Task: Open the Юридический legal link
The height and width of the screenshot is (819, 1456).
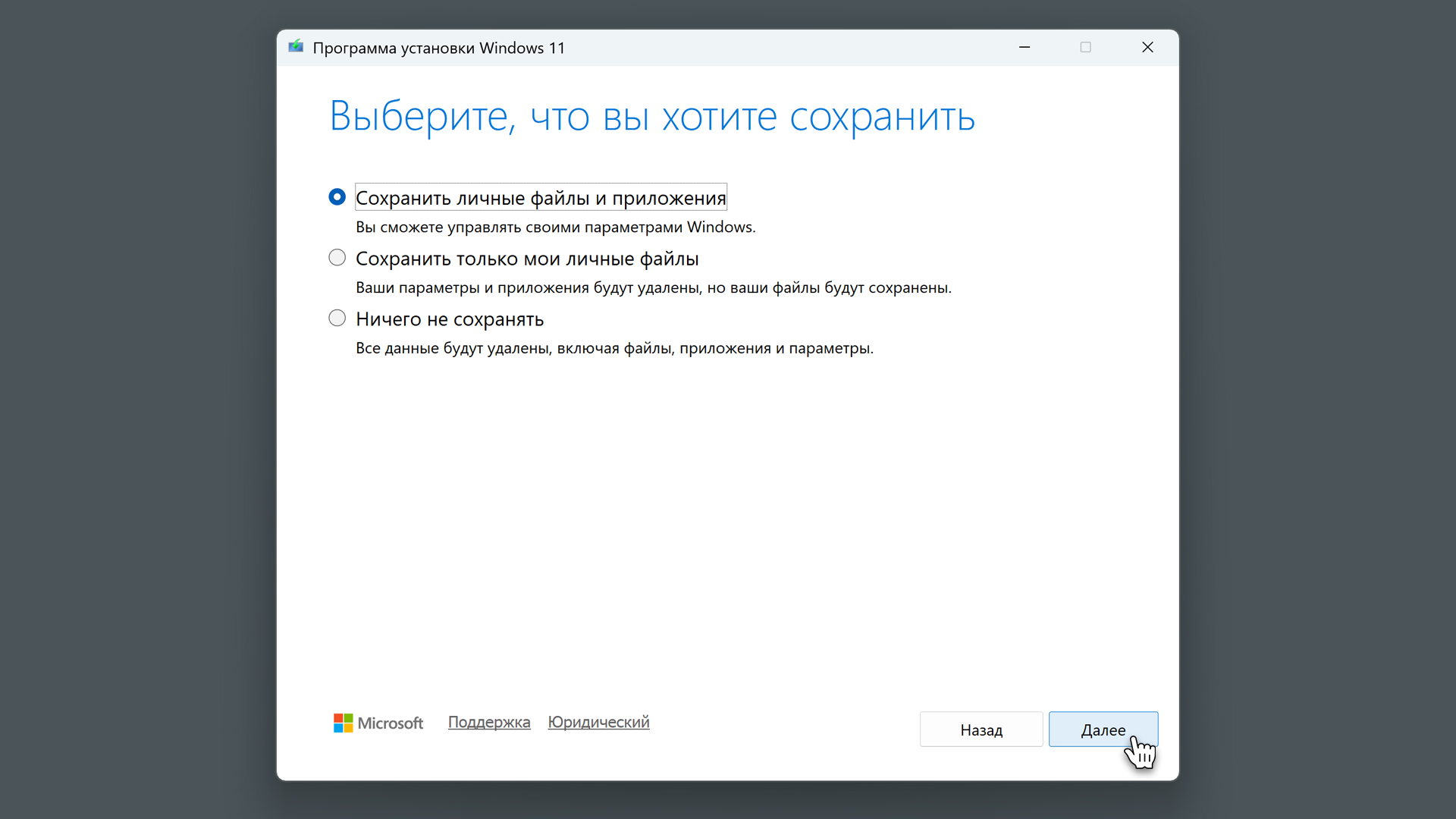Action: (x=598, y=722)
